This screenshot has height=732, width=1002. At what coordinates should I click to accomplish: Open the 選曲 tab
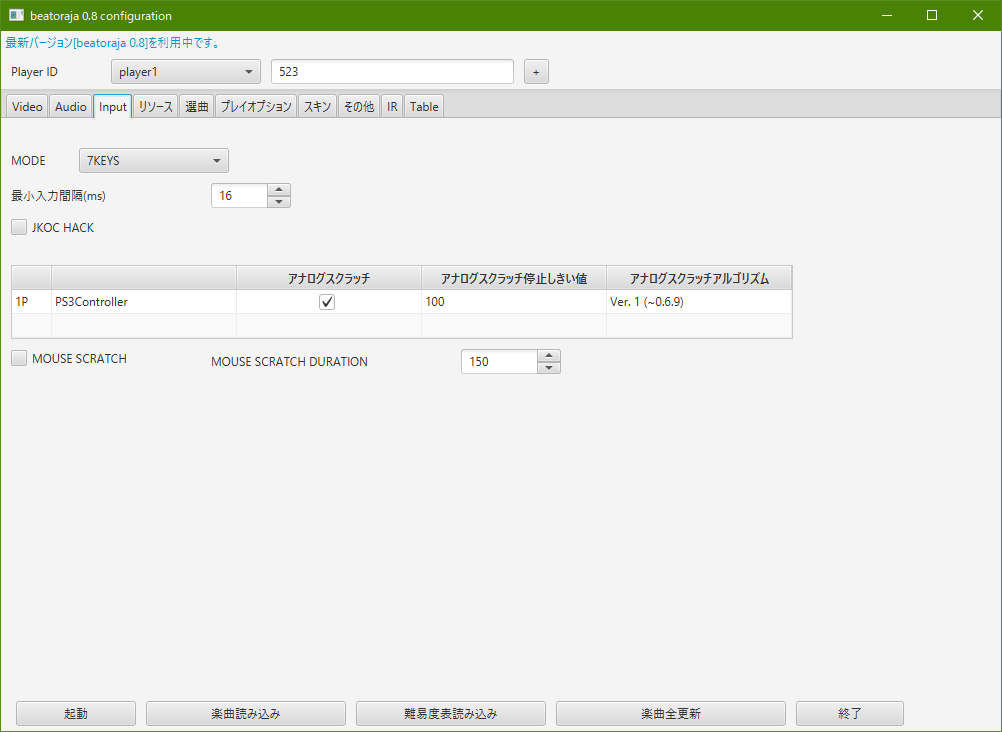click(x=197, y=107)
